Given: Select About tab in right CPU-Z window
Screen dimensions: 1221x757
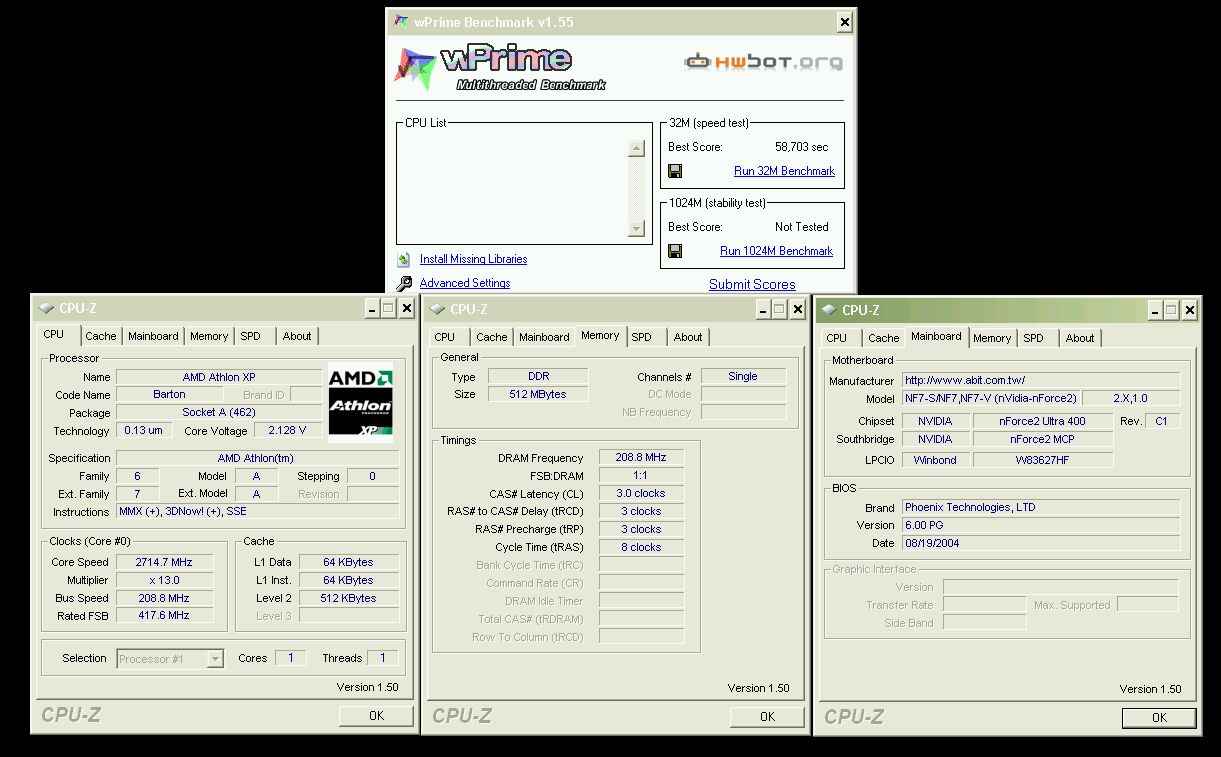Looking at the screenshot, I should (1080, 338).
